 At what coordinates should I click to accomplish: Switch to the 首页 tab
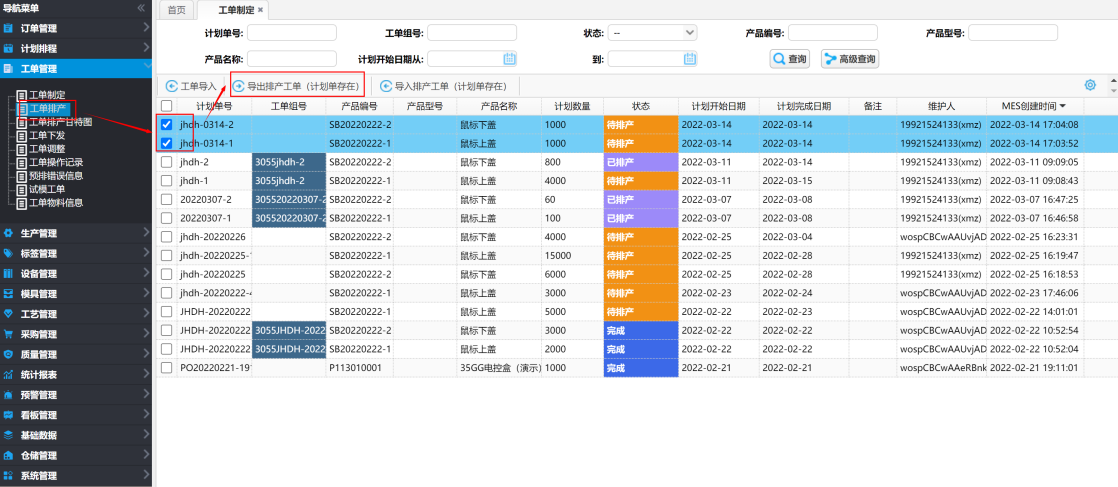click(176, 10)
